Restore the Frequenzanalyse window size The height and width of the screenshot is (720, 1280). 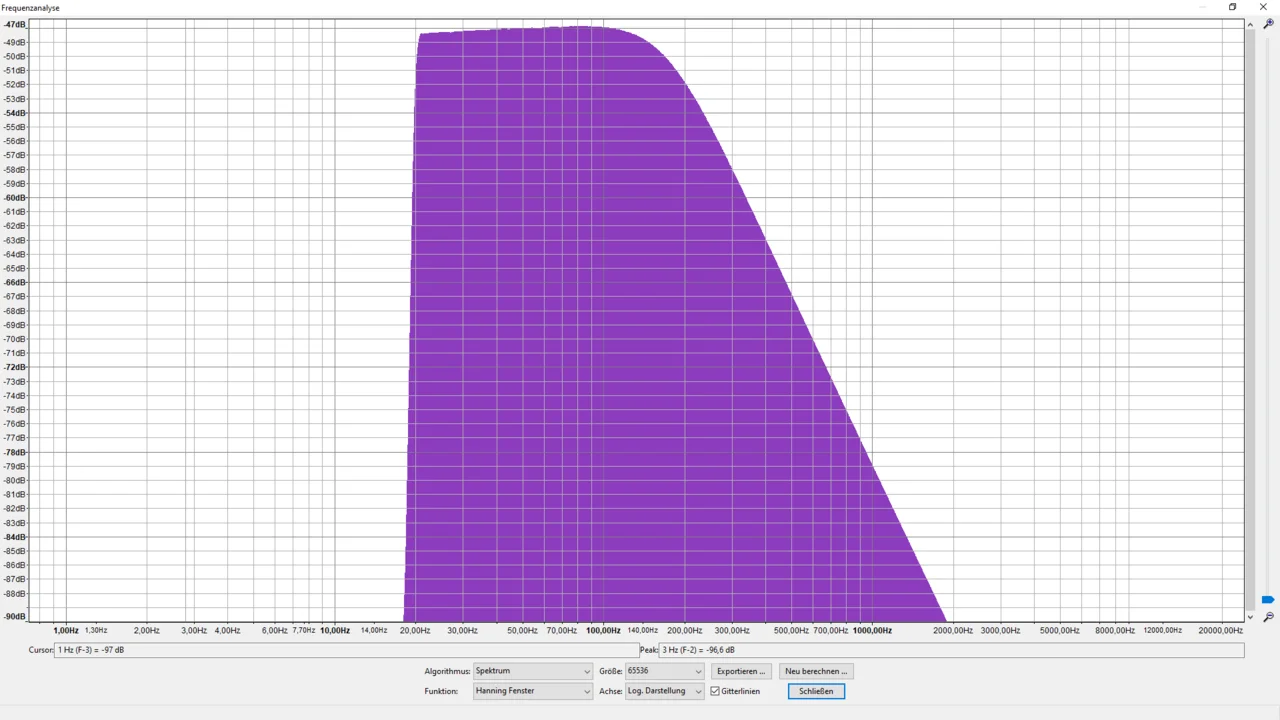click(1232, 7)
